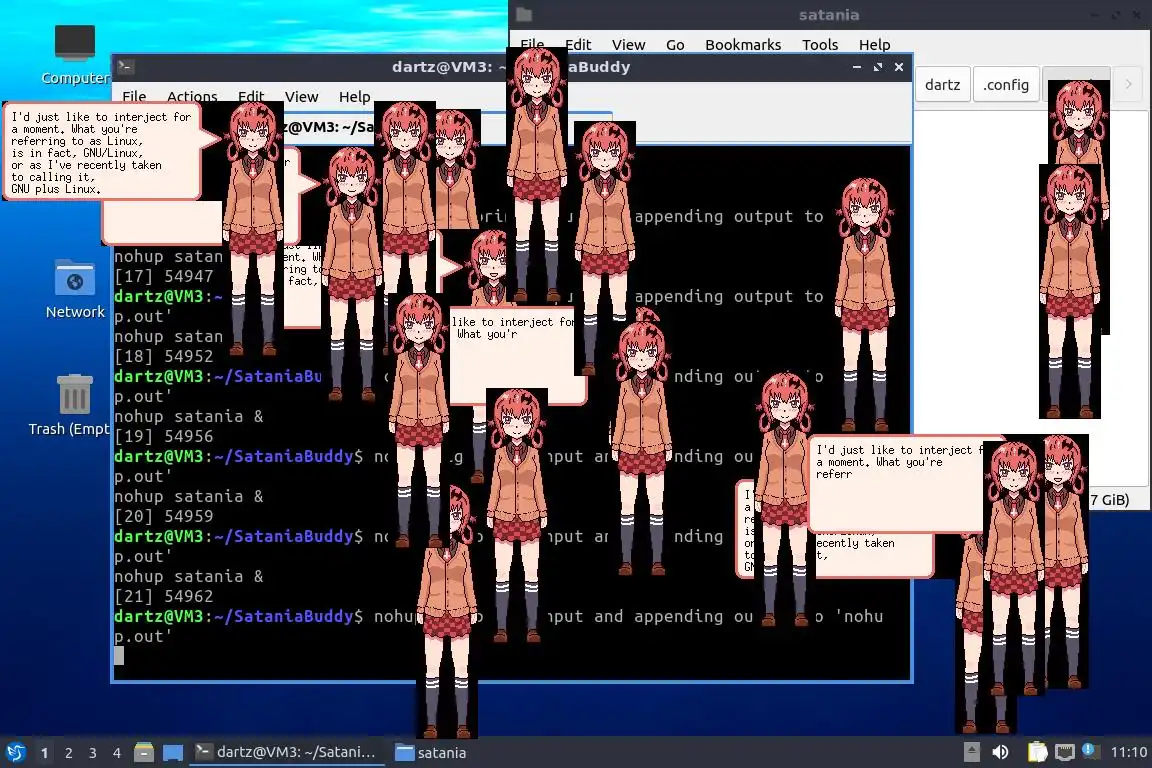
Task: Open the Network desktop icon
Action: point(75,288)
